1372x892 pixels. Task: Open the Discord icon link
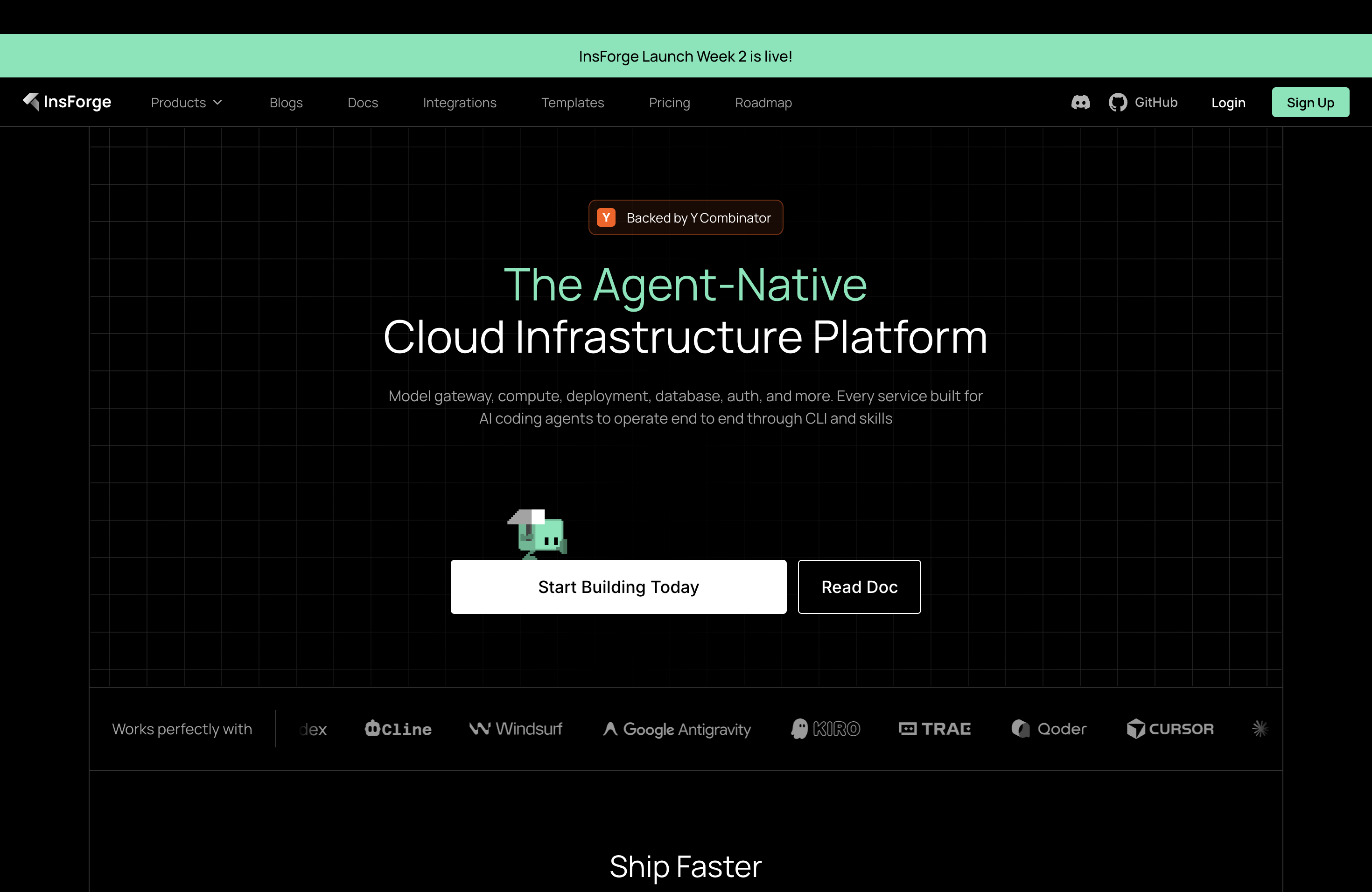point(1080,103)
